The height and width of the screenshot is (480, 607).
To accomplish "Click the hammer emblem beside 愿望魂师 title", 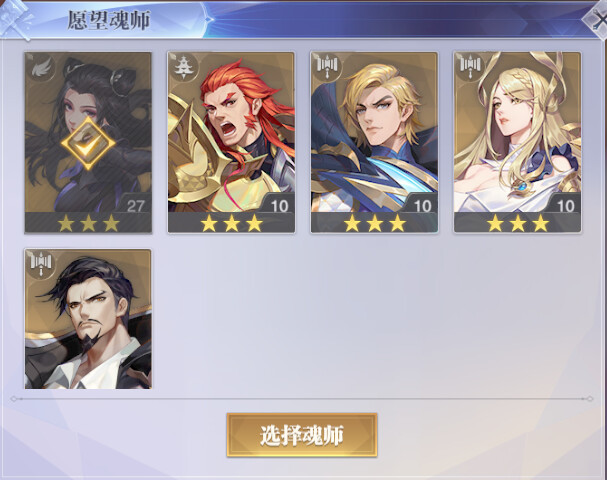I will (15, 20).
